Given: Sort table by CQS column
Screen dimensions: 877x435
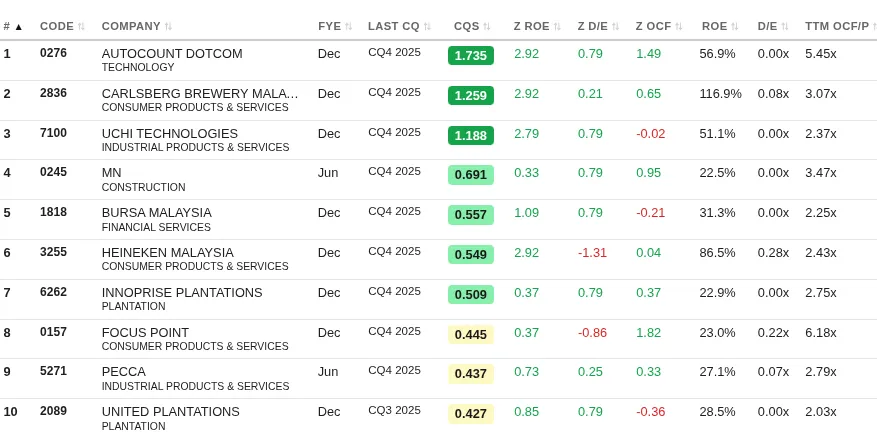Looking at the screenshot, I should [x=472, y=26].
